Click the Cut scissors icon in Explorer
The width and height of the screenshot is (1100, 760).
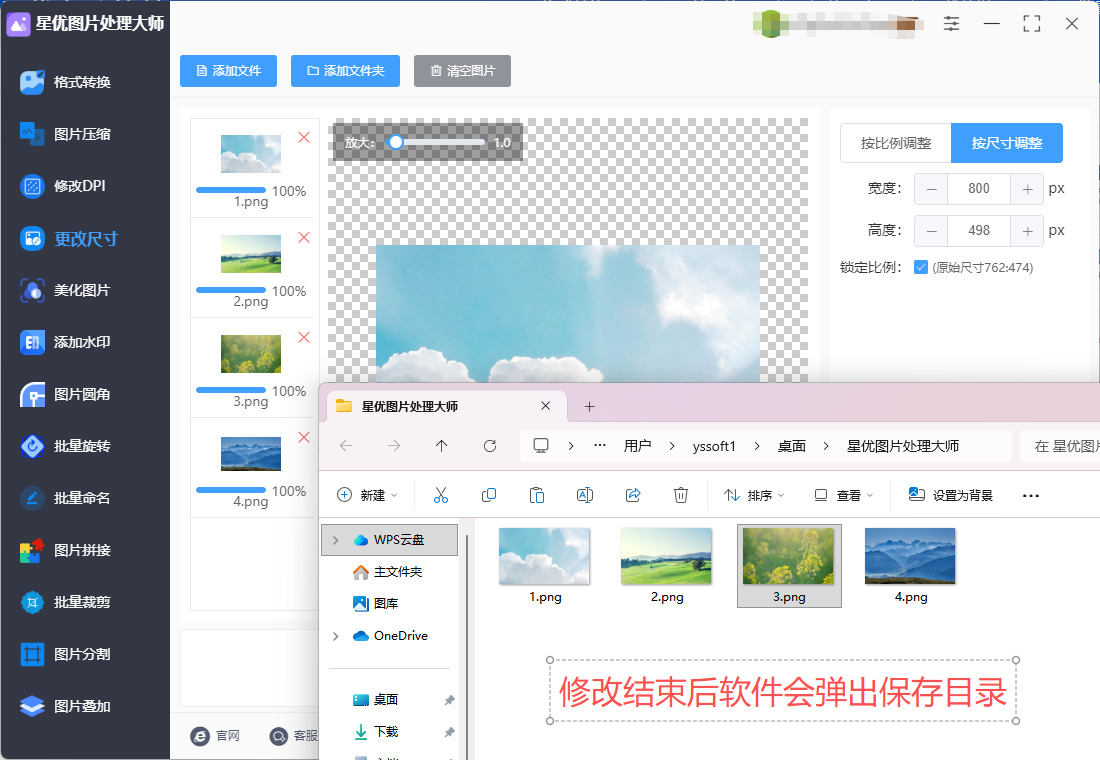tap(441, 495)
